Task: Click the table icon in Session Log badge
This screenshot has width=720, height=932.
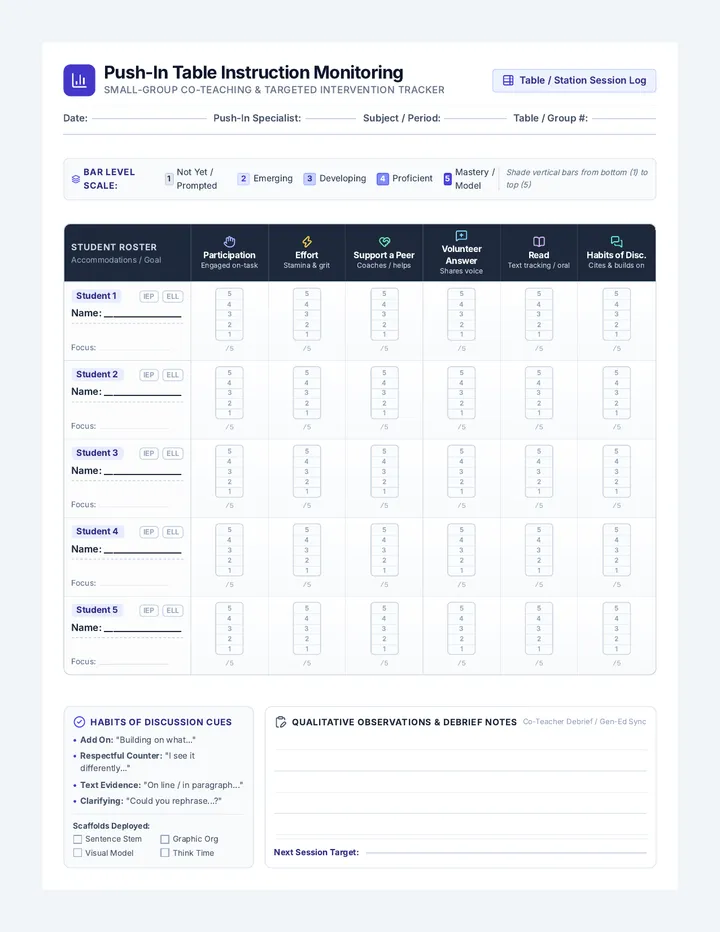Action: 508,80
